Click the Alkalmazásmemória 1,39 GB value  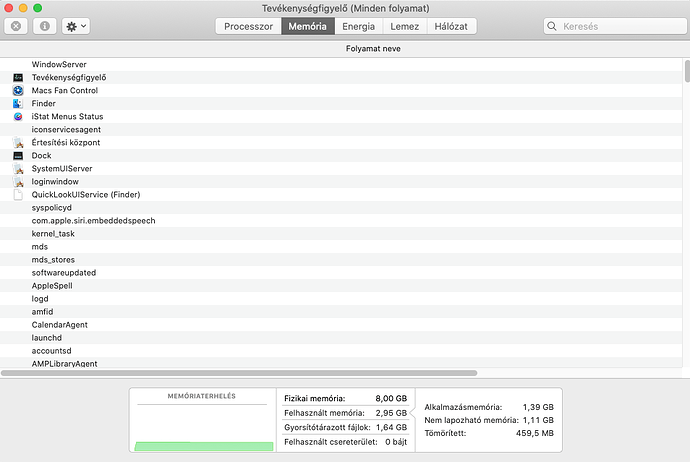(x=538, y=407)
